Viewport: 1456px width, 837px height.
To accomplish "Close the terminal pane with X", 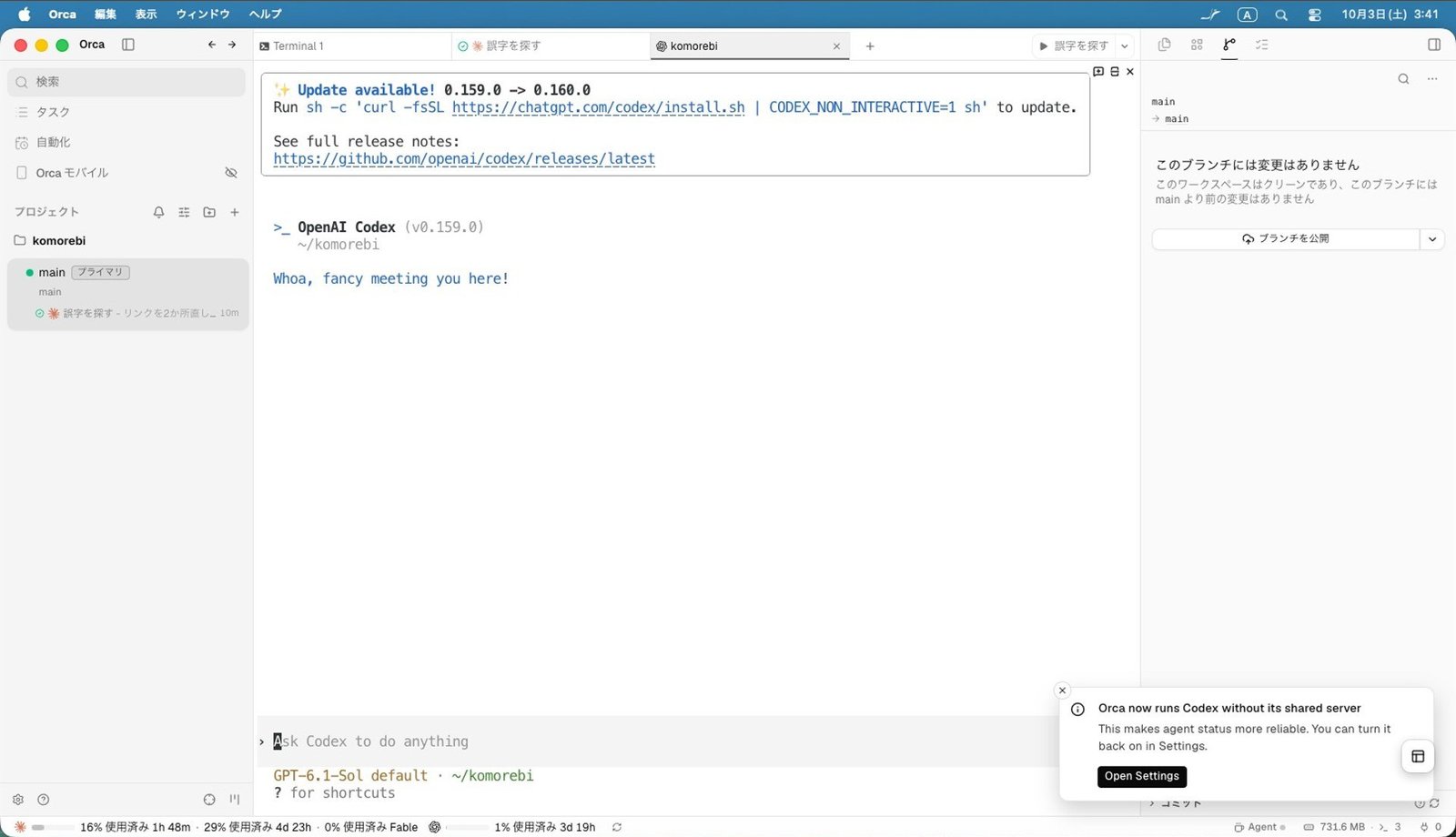I will [1130, 71].
